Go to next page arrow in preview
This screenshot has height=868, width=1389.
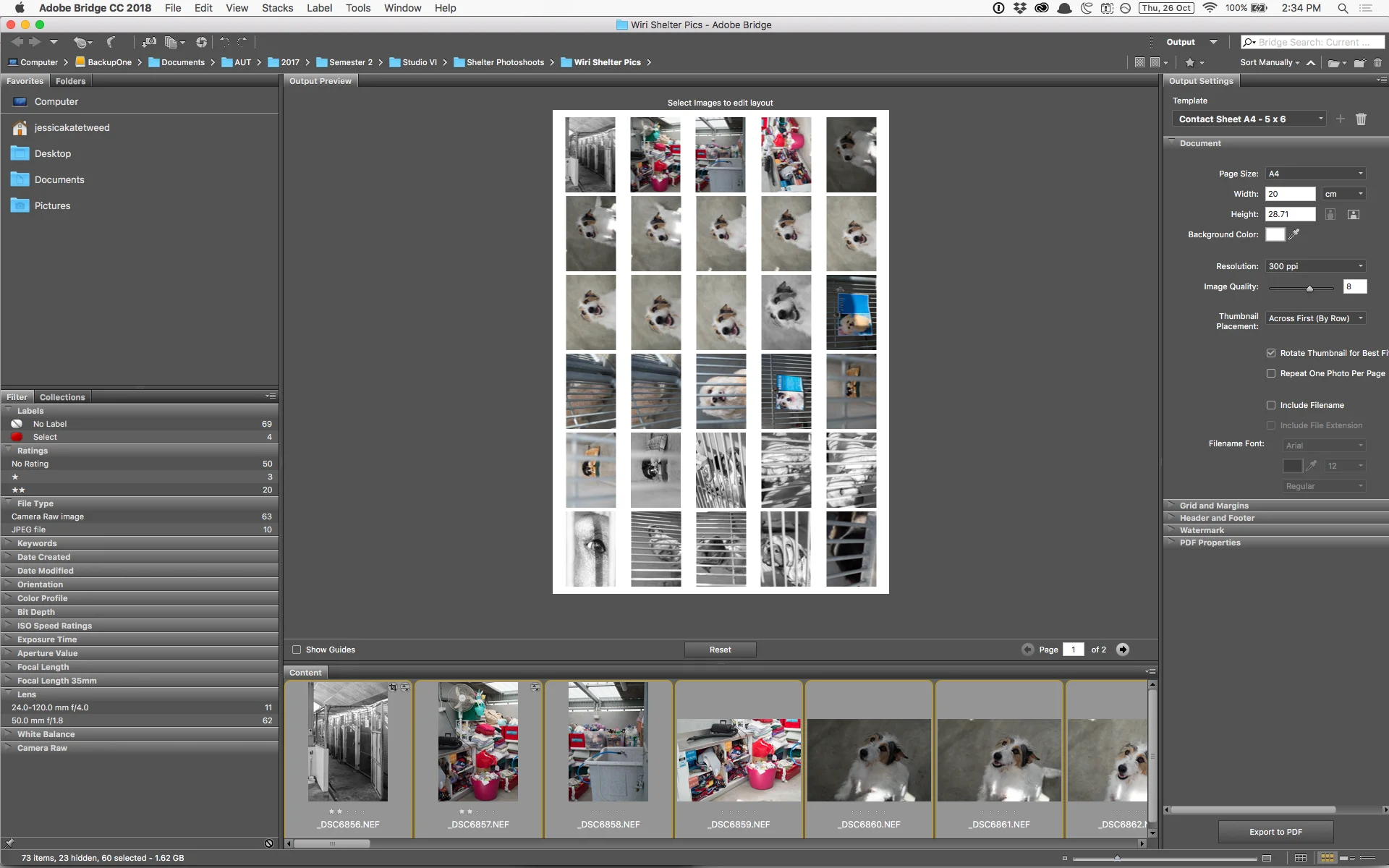click(1123, 650)
